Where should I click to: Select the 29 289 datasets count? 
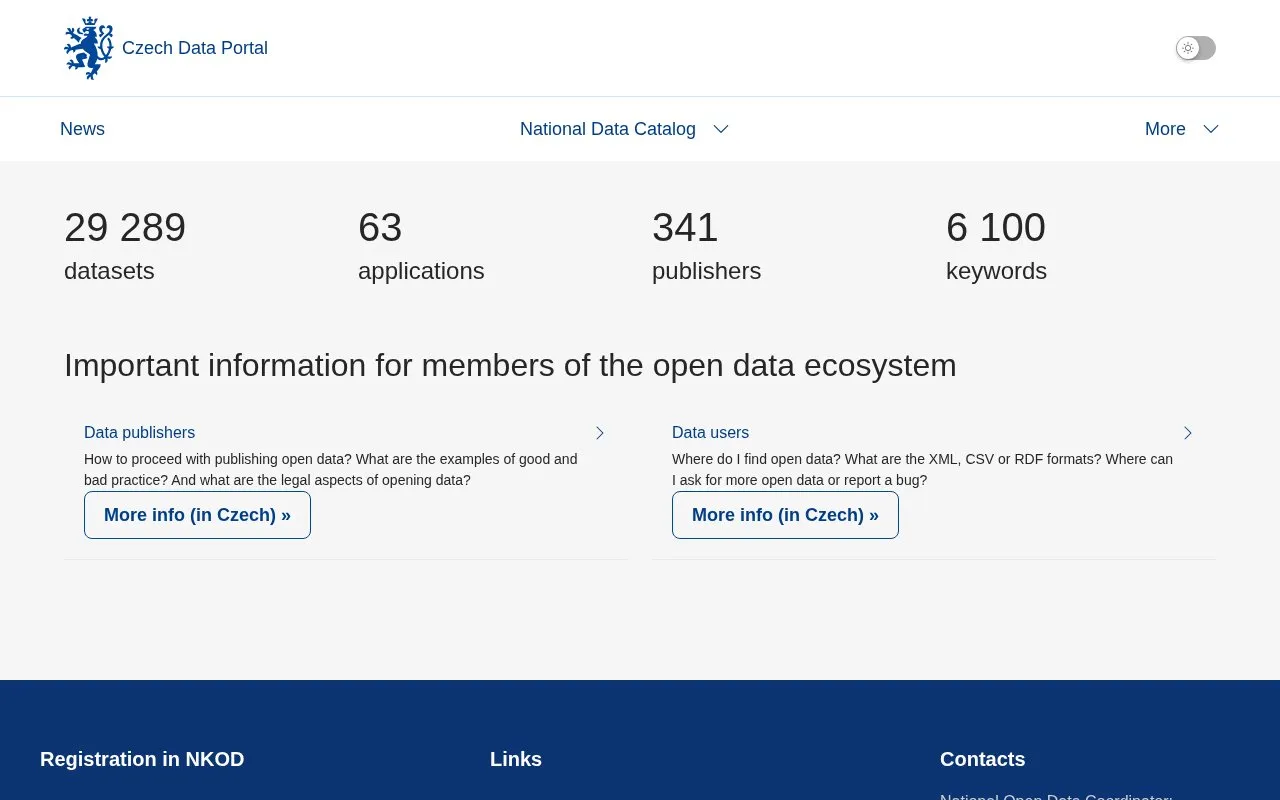(125, 228)
